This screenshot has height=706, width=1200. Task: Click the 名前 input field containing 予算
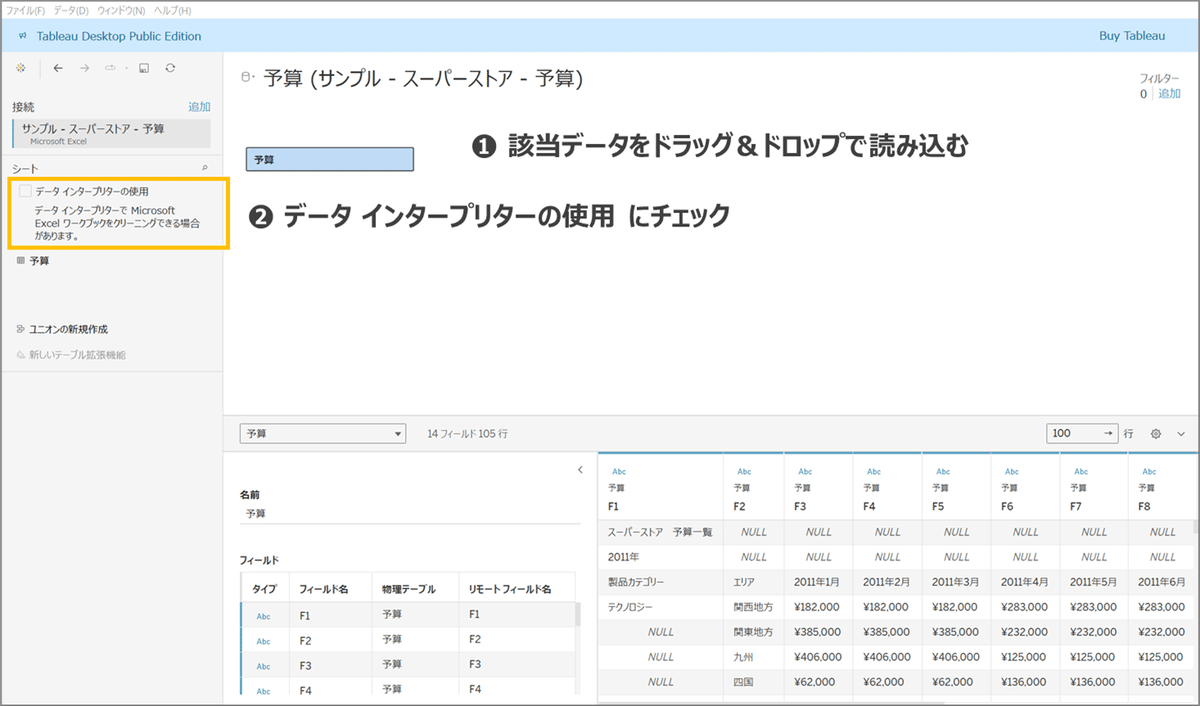coord(410,513)
